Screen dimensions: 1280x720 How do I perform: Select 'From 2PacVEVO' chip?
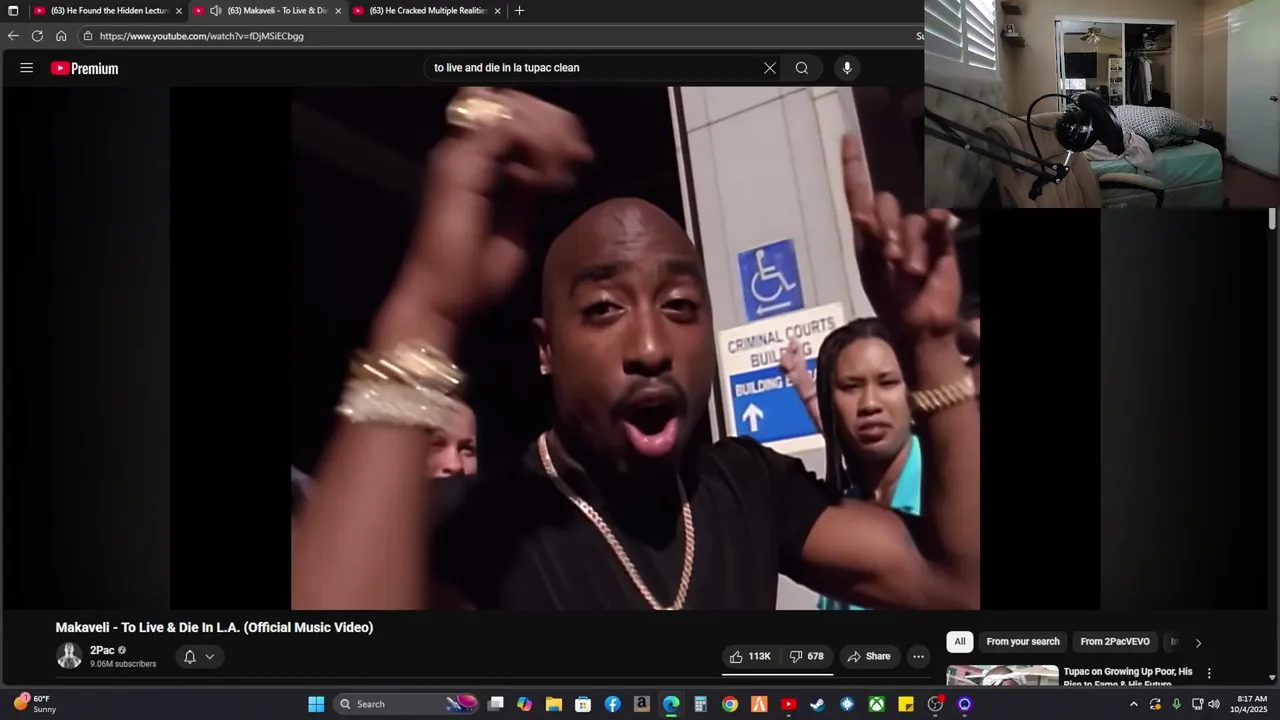tap(1115, 642)
